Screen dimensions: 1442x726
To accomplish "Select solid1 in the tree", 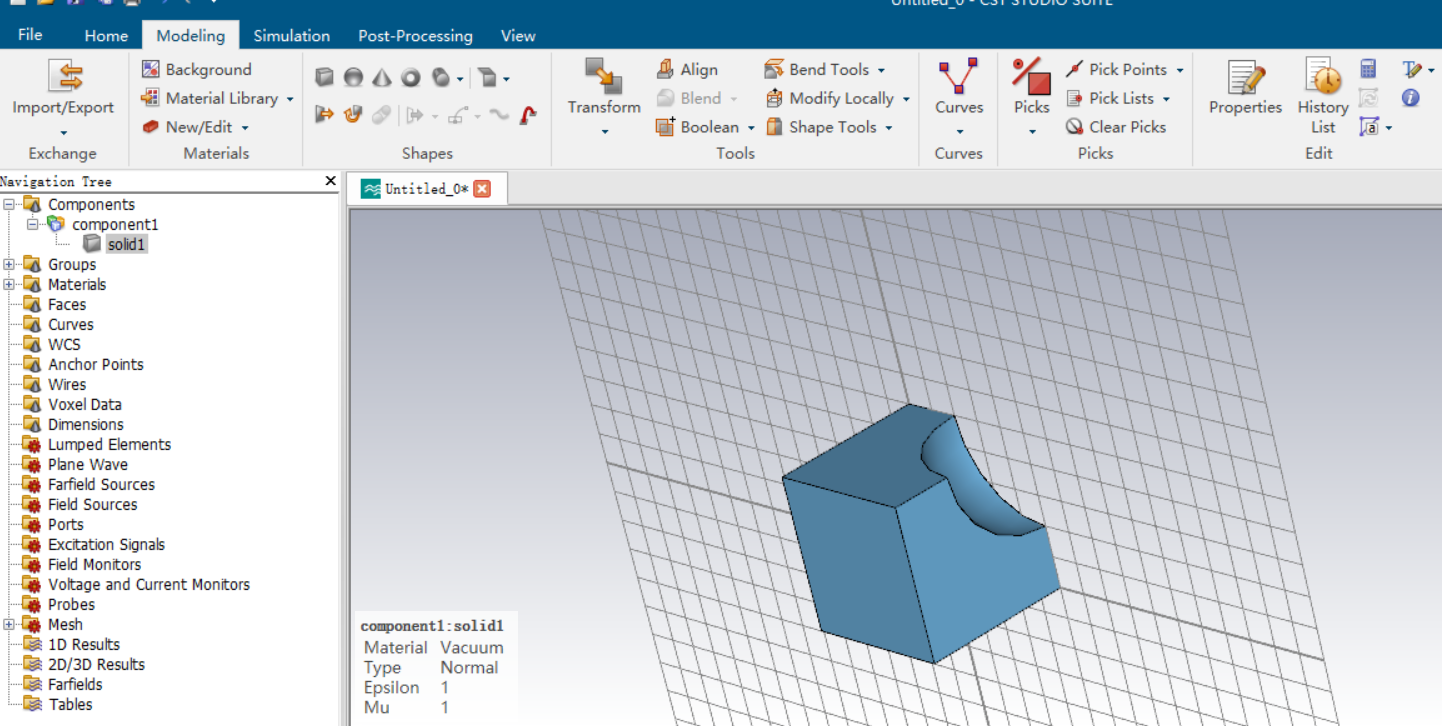I will 127,244.
